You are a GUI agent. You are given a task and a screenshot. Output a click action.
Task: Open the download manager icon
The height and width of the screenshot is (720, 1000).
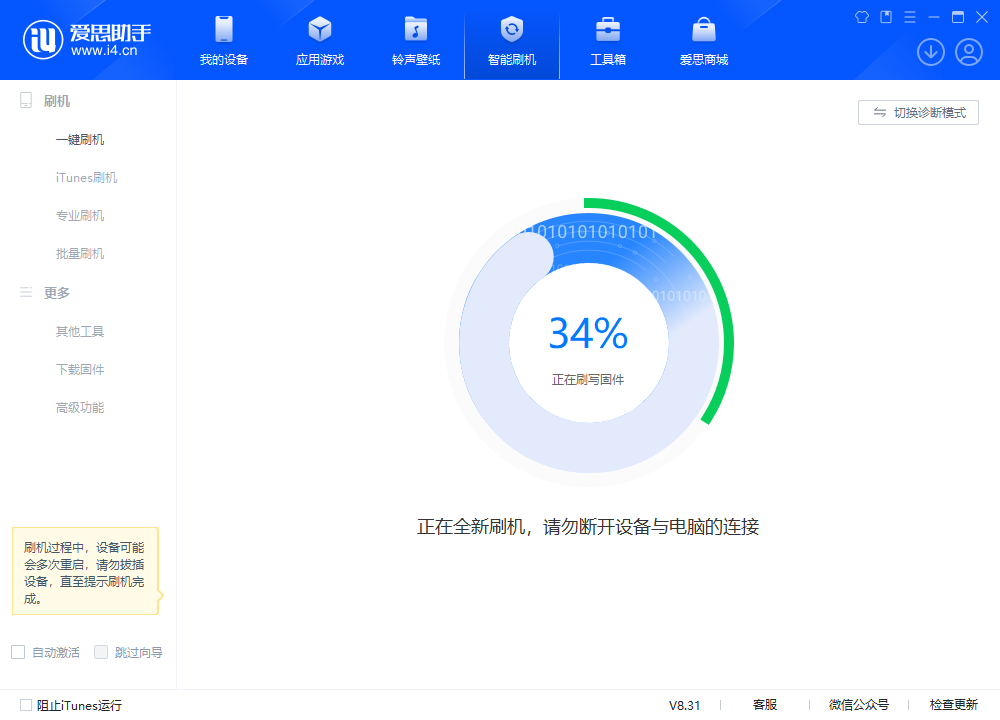pos(931,52)
